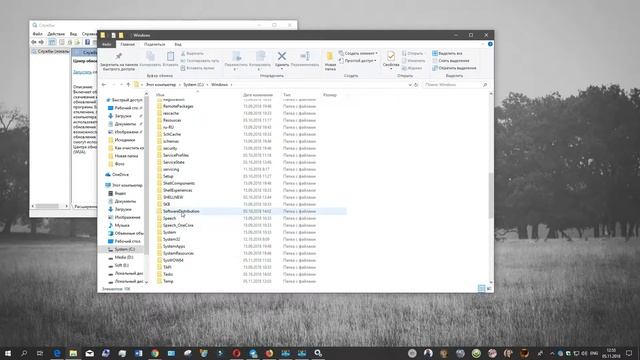640x360 pixels.
Task: Click Select all in ribbon
Action: pyautogui.click(x=447, y=53)
